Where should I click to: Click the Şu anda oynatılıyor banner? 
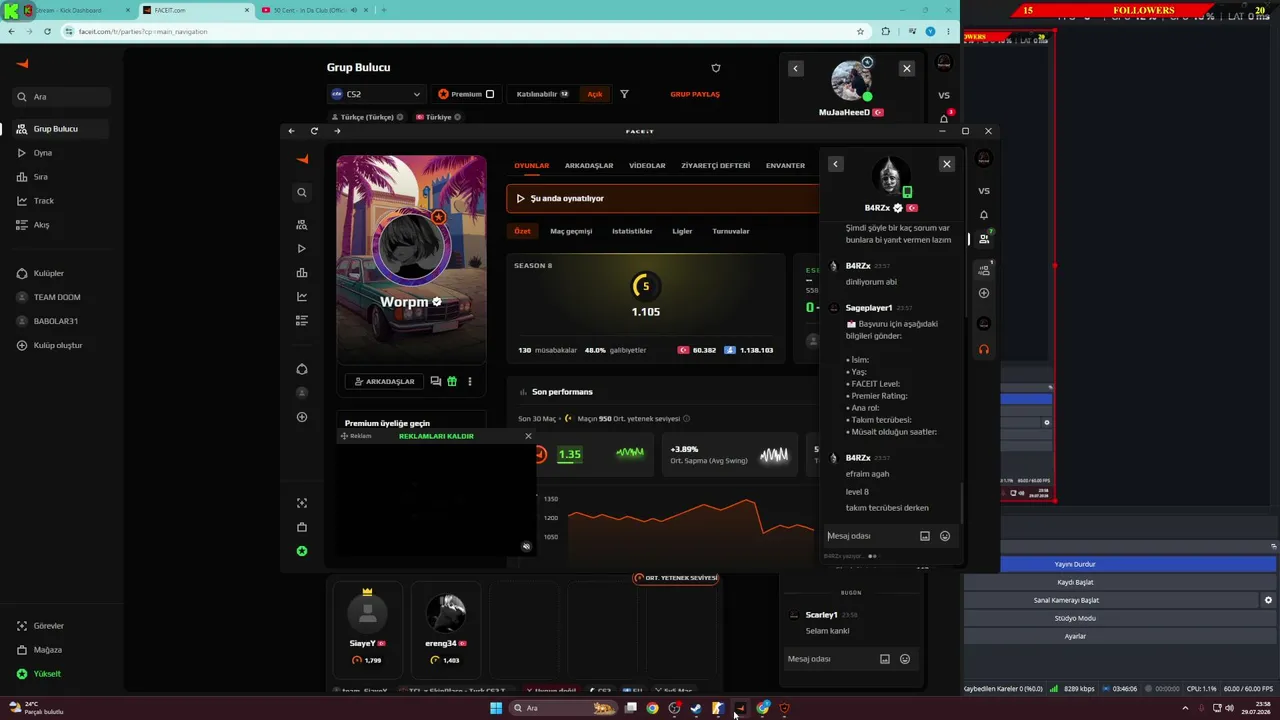[662, 199]
